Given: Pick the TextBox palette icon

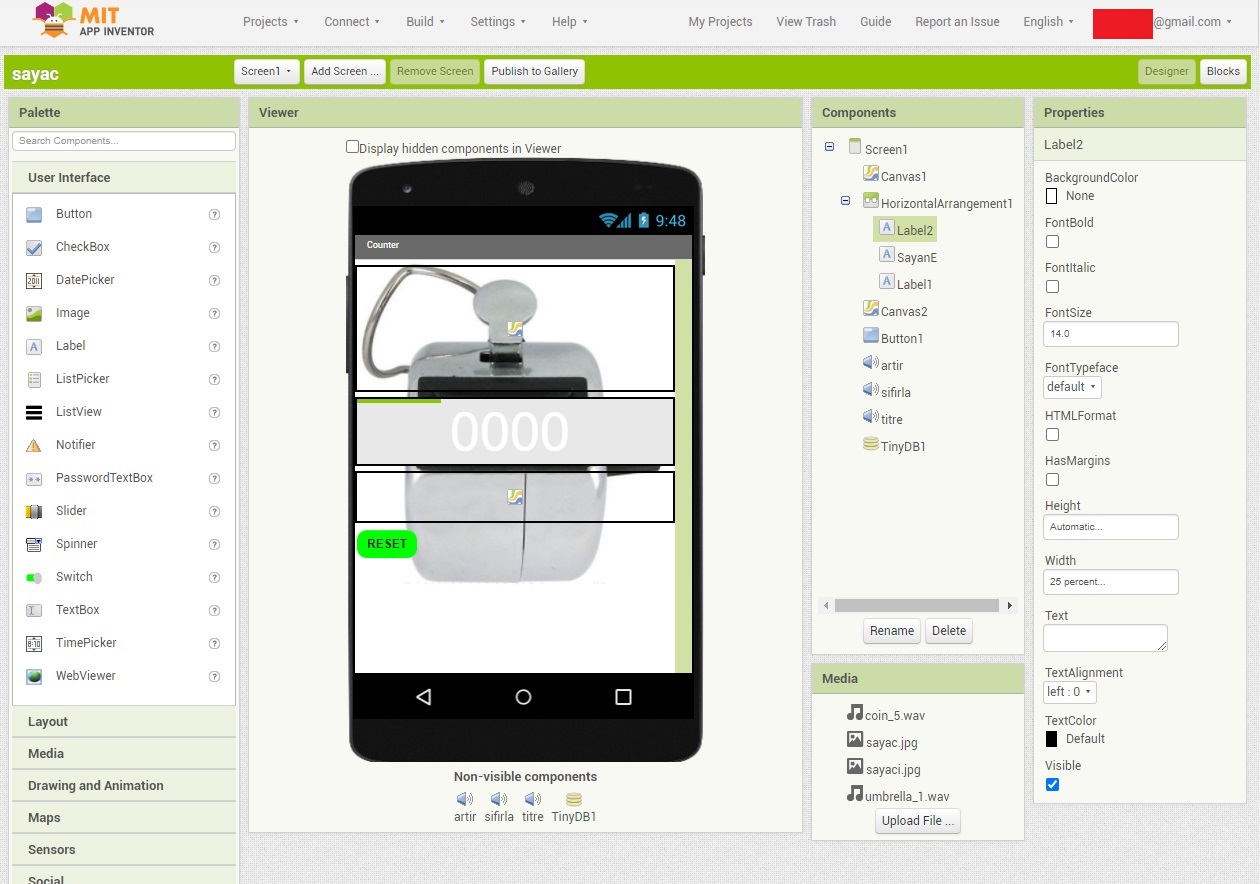Looking at the screenshot, I should 34,610.
